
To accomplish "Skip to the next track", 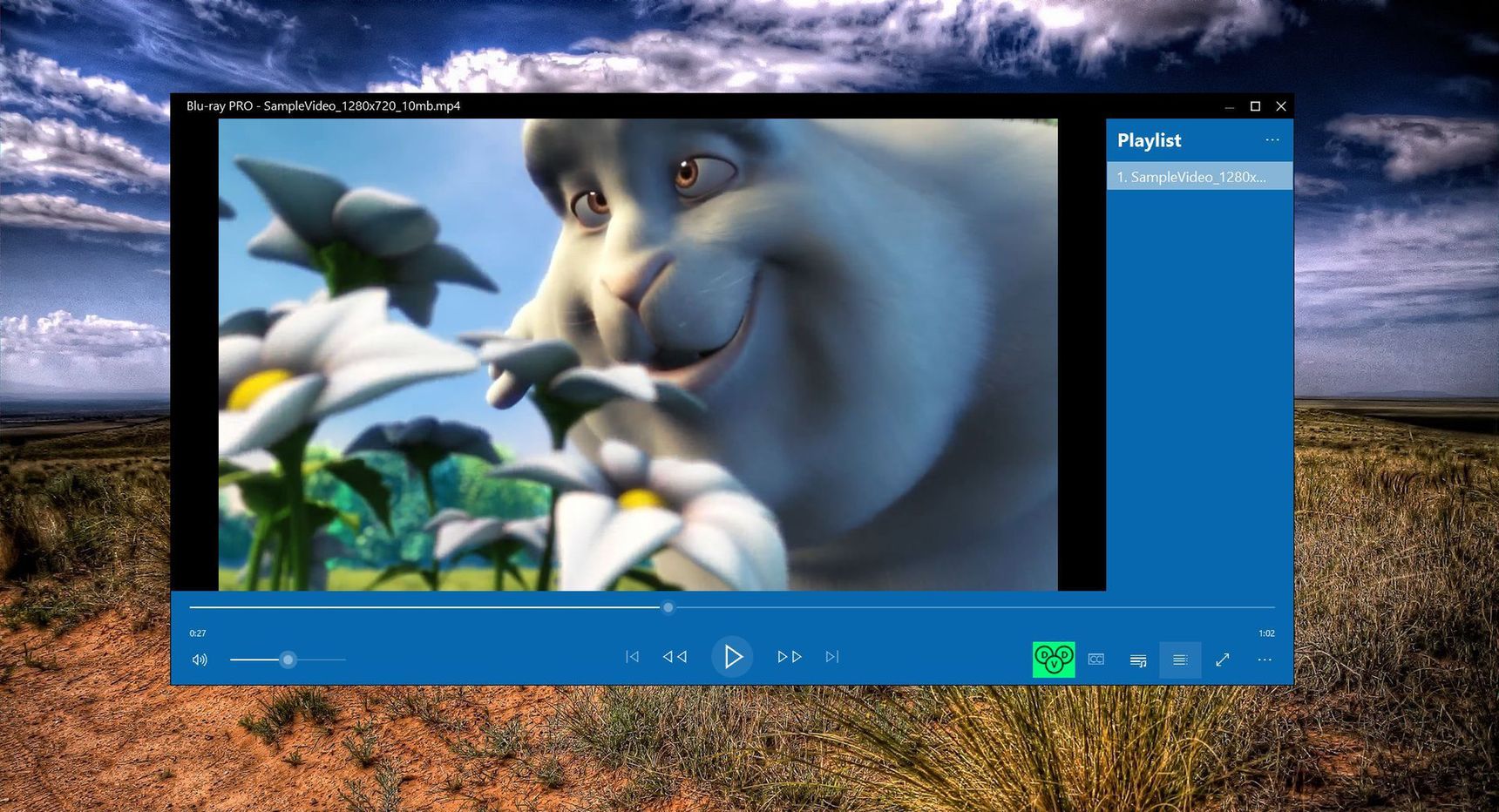I will tap(832, 657).
